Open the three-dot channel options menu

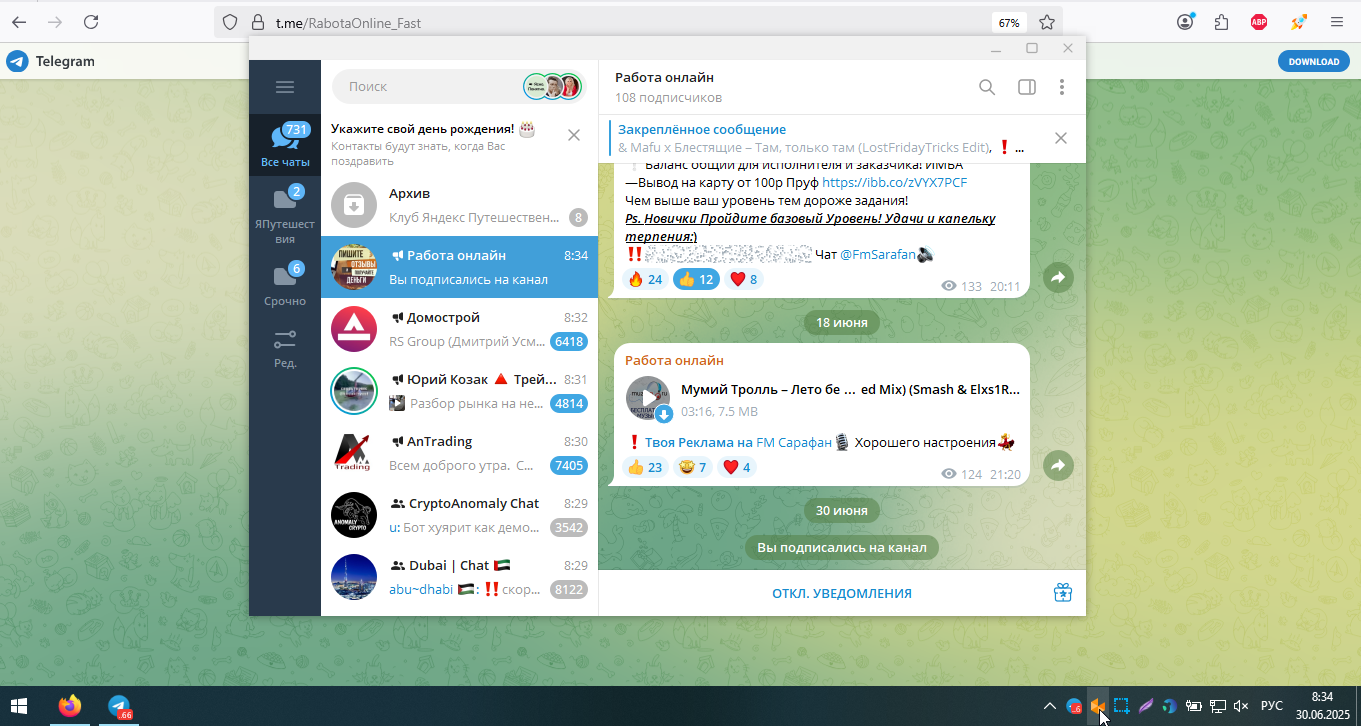[1062, 87]
